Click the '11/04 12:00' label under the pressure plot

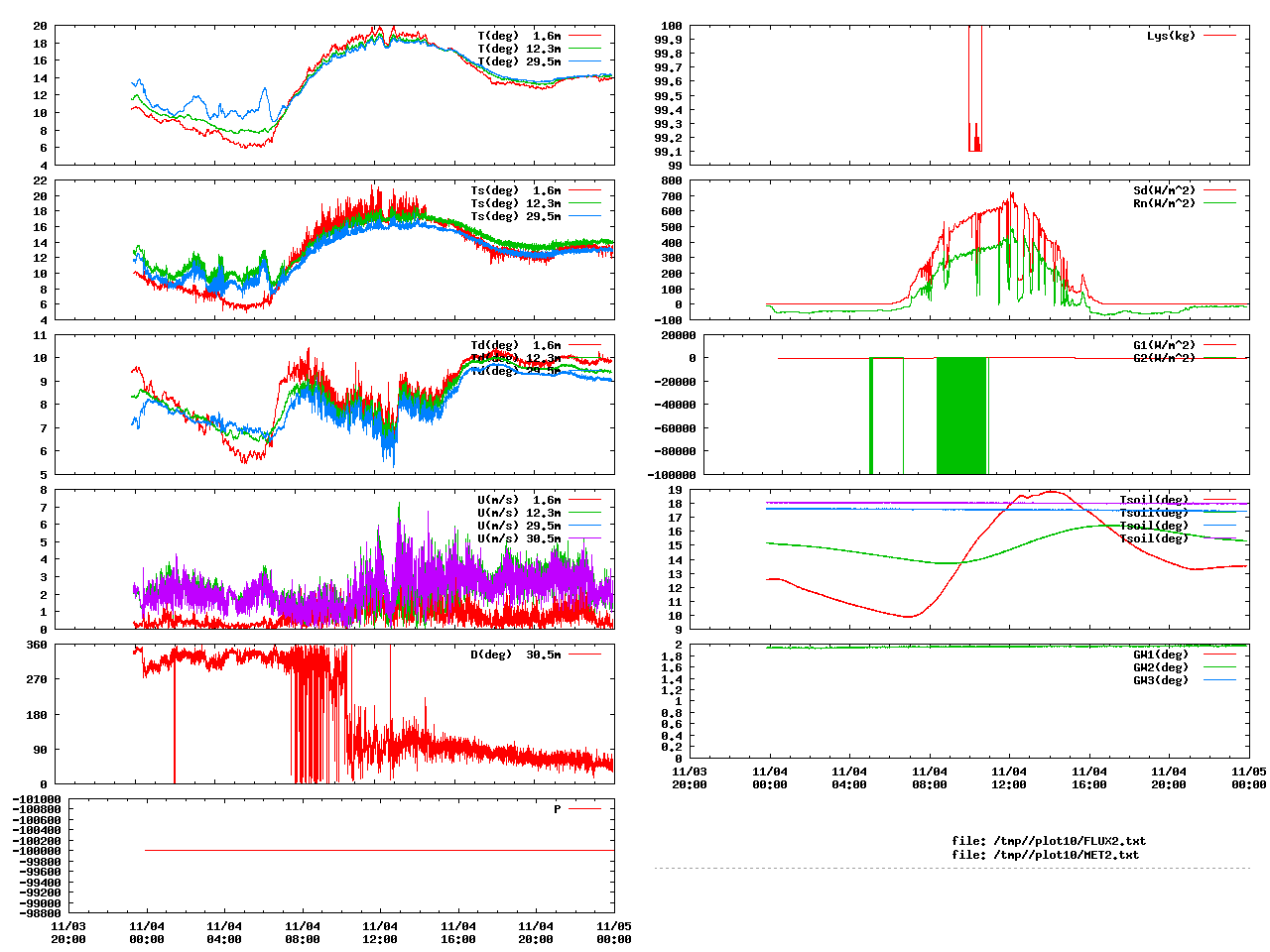[x=380, y=932]
